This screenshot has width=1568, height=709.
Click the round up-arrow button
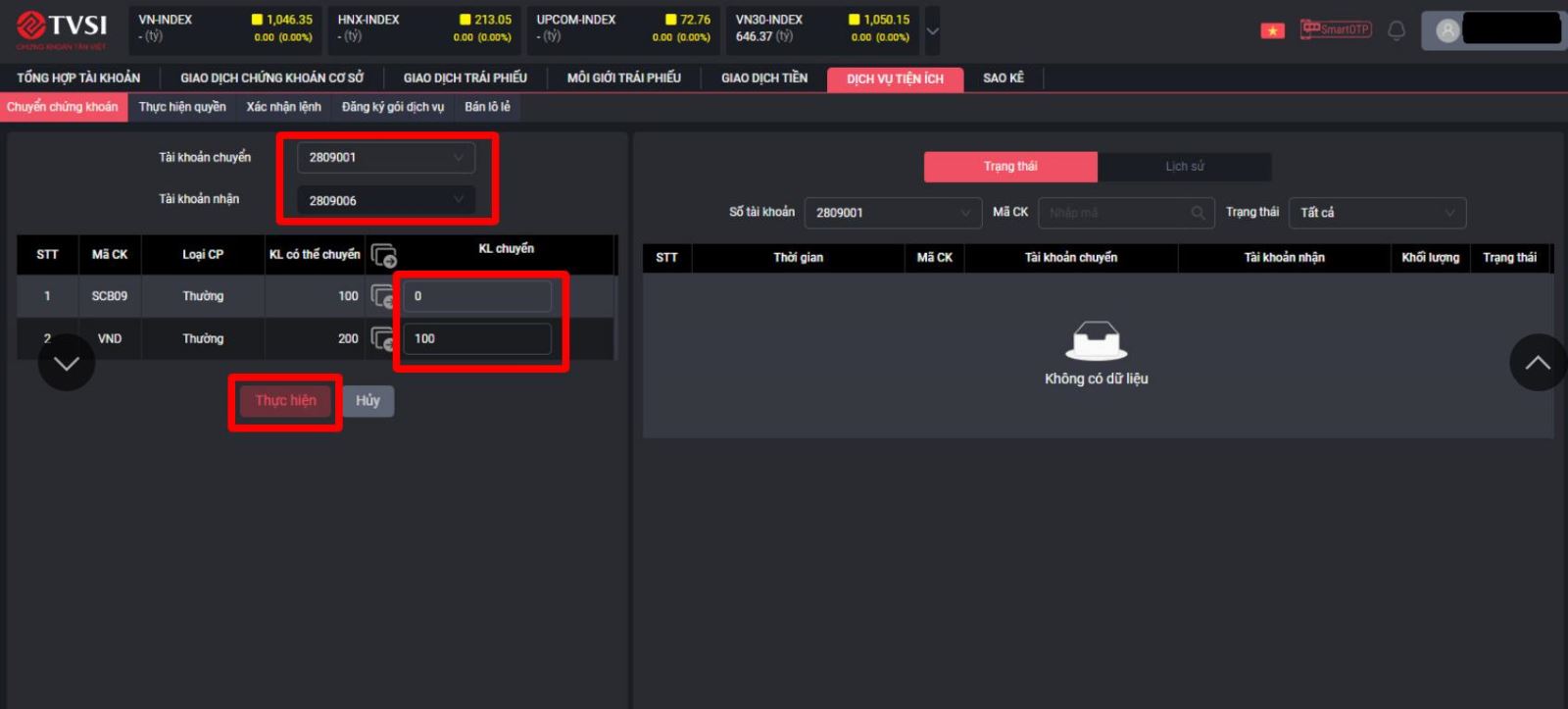point(1538,363)
